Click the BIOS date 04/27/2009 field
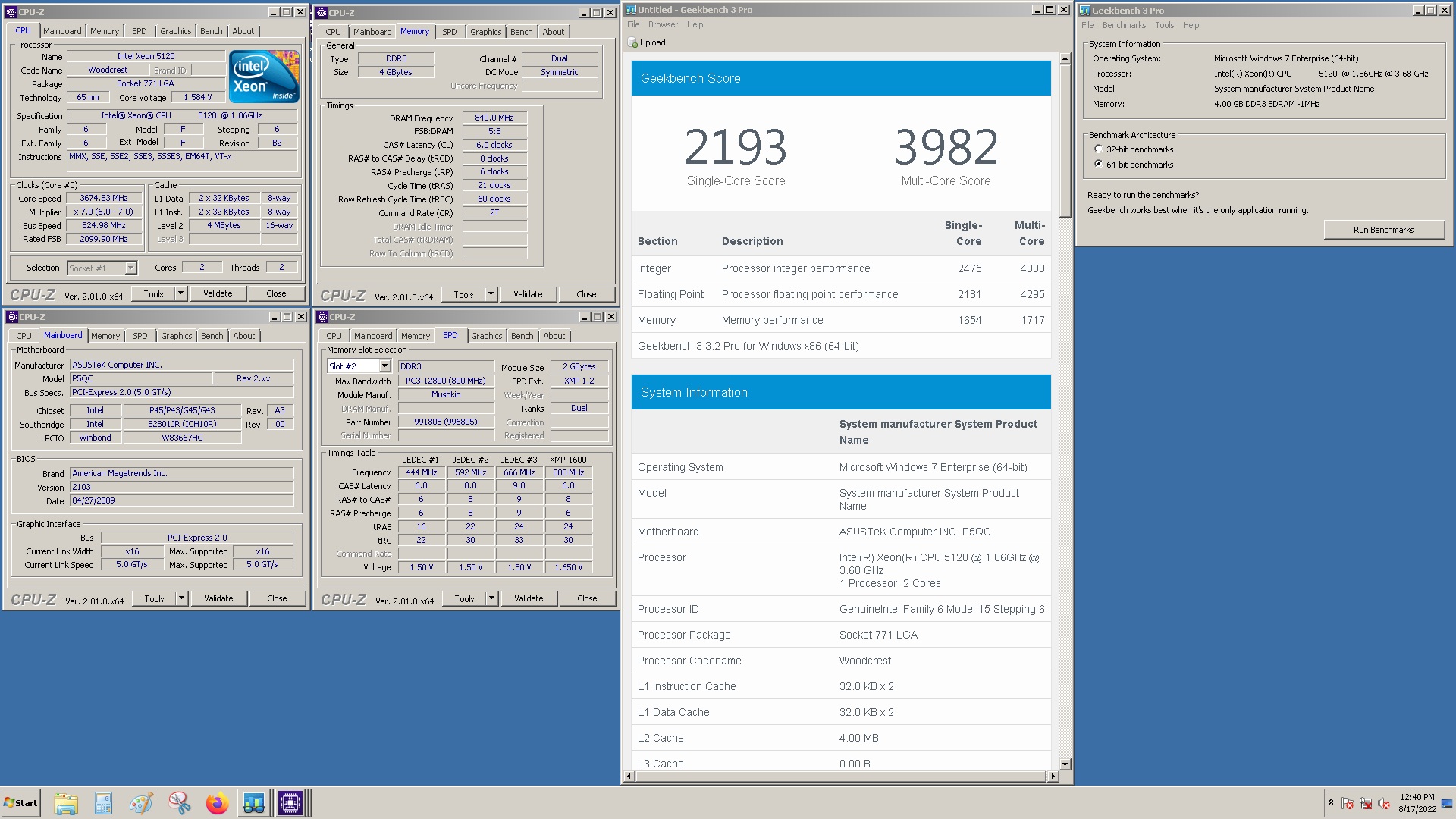Screen dimensions: 1456x819 click(x=181, y=500)
